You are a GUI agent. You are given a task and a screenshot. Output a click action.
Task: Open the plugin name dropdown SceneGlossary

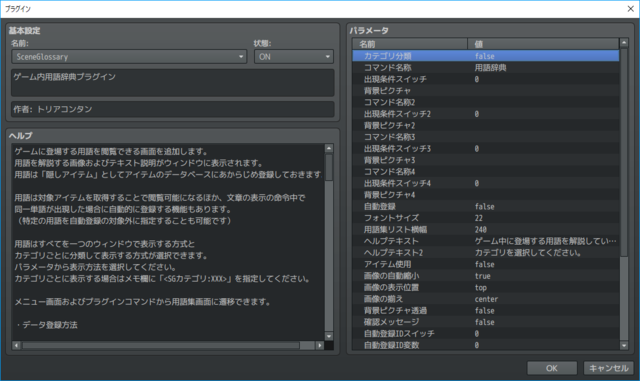pos(129,57)
